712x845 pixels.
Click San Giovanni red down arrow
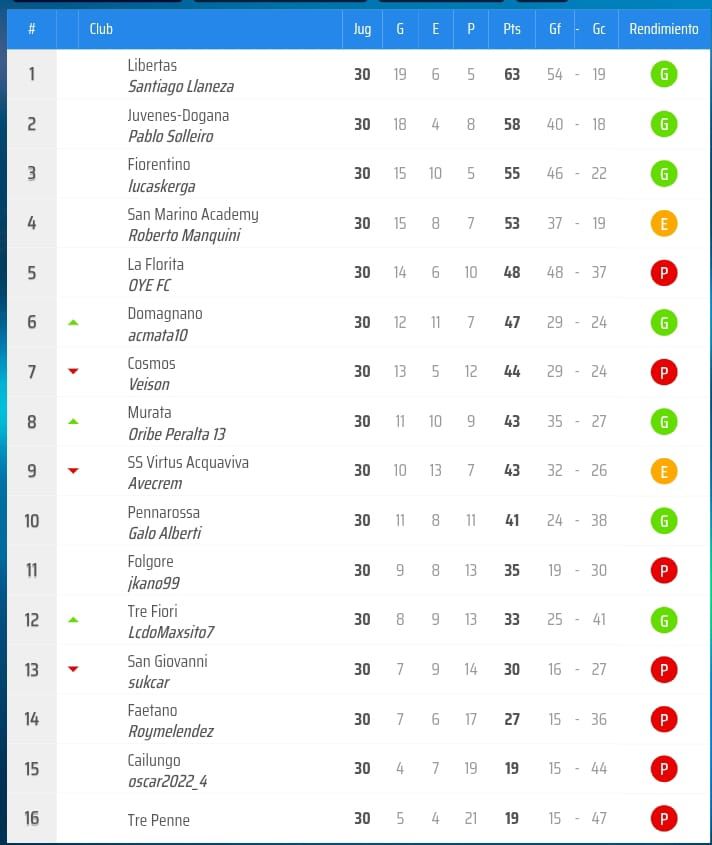click(72, 669)
